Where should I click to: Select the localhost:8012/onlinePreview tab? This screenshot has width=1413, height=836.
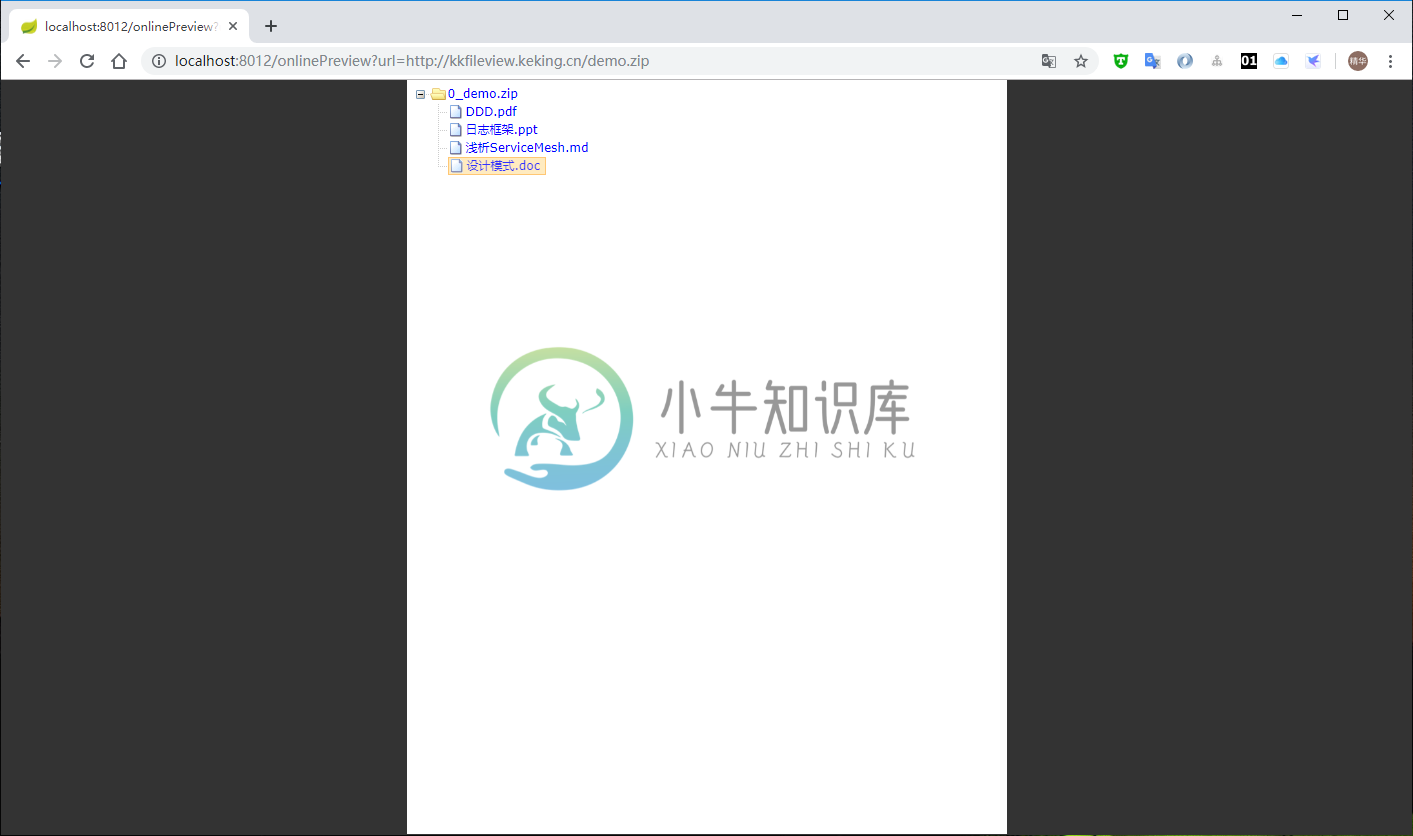coord(129,26)
